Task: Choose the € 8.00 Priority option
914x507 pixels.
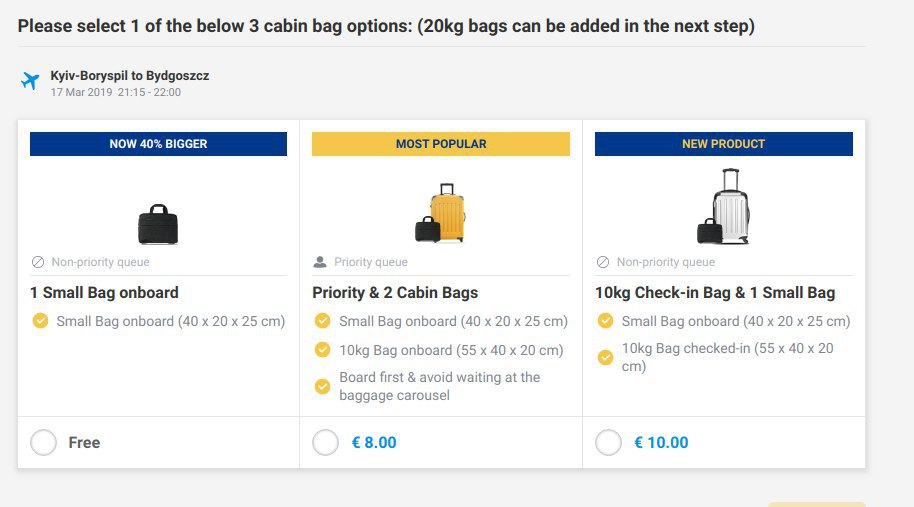Action: coord(325,443)
